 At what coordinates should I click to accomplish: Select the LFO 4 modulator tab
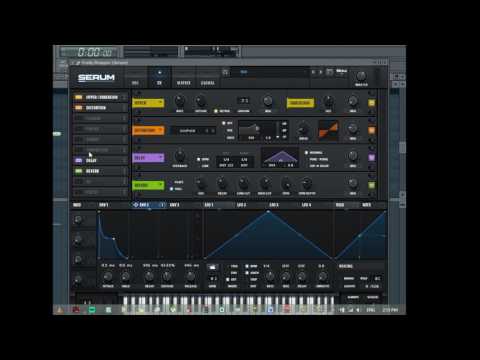tap(307, 205)
